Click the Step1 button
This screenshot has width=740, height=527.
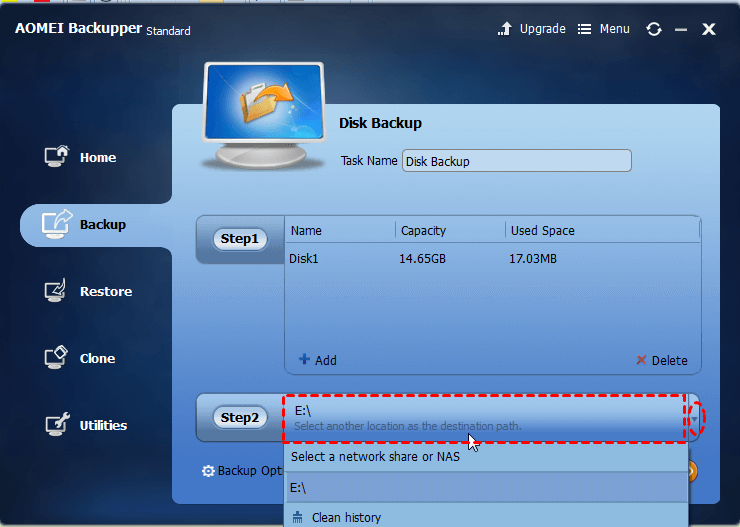point(240,239)
